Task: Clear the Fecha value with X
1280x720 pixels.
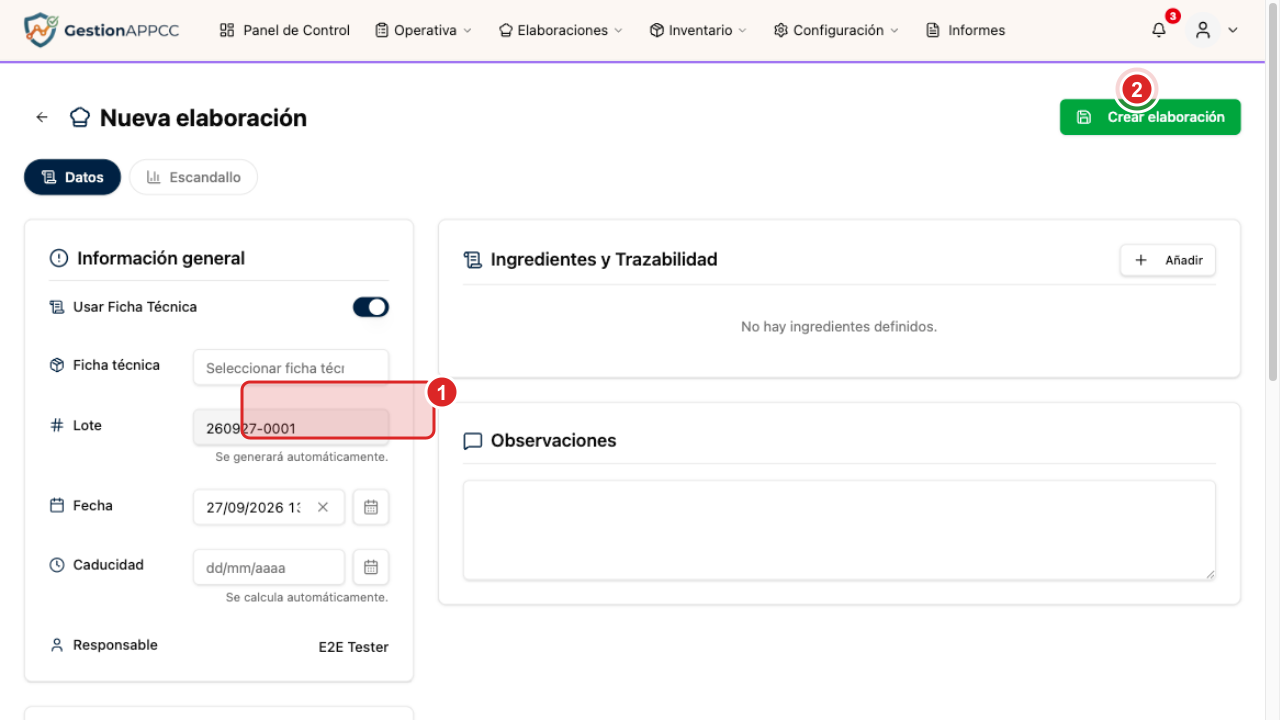Action: (323, 507)
